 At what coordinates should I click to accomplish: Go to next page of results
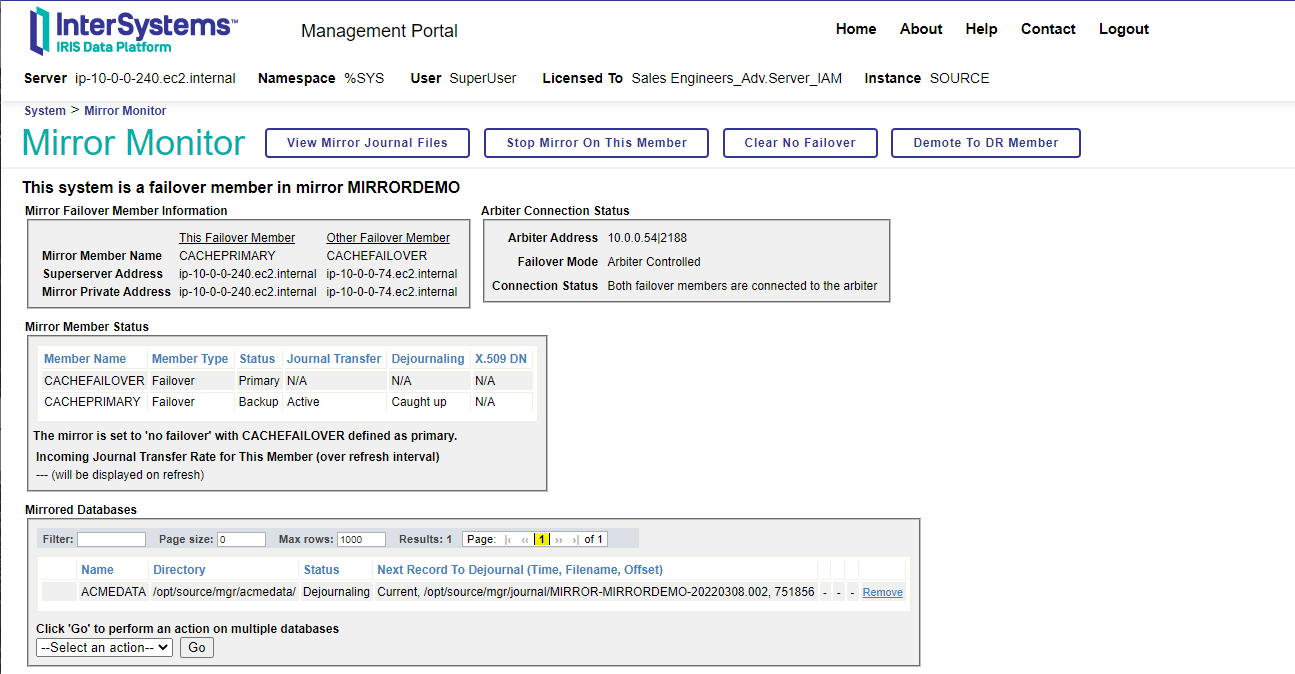(559, 540)
